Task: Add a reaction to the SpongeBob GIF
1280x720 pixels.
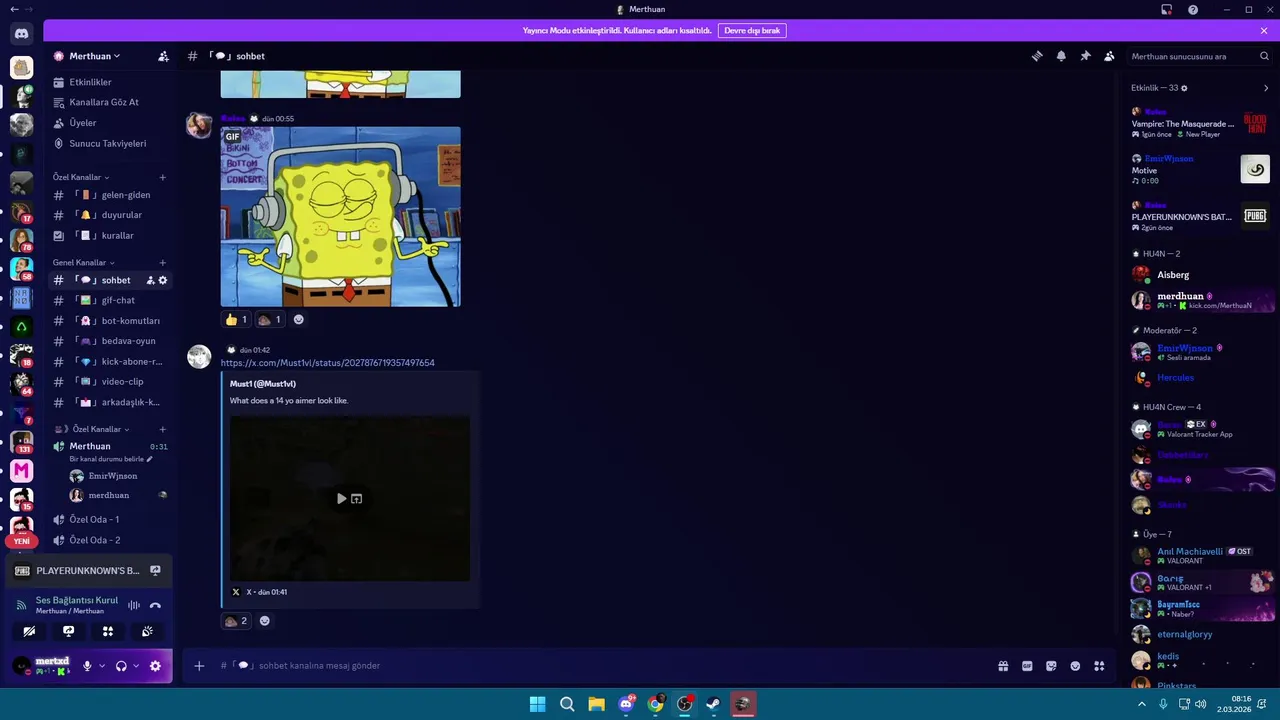Action: (298, 320)
